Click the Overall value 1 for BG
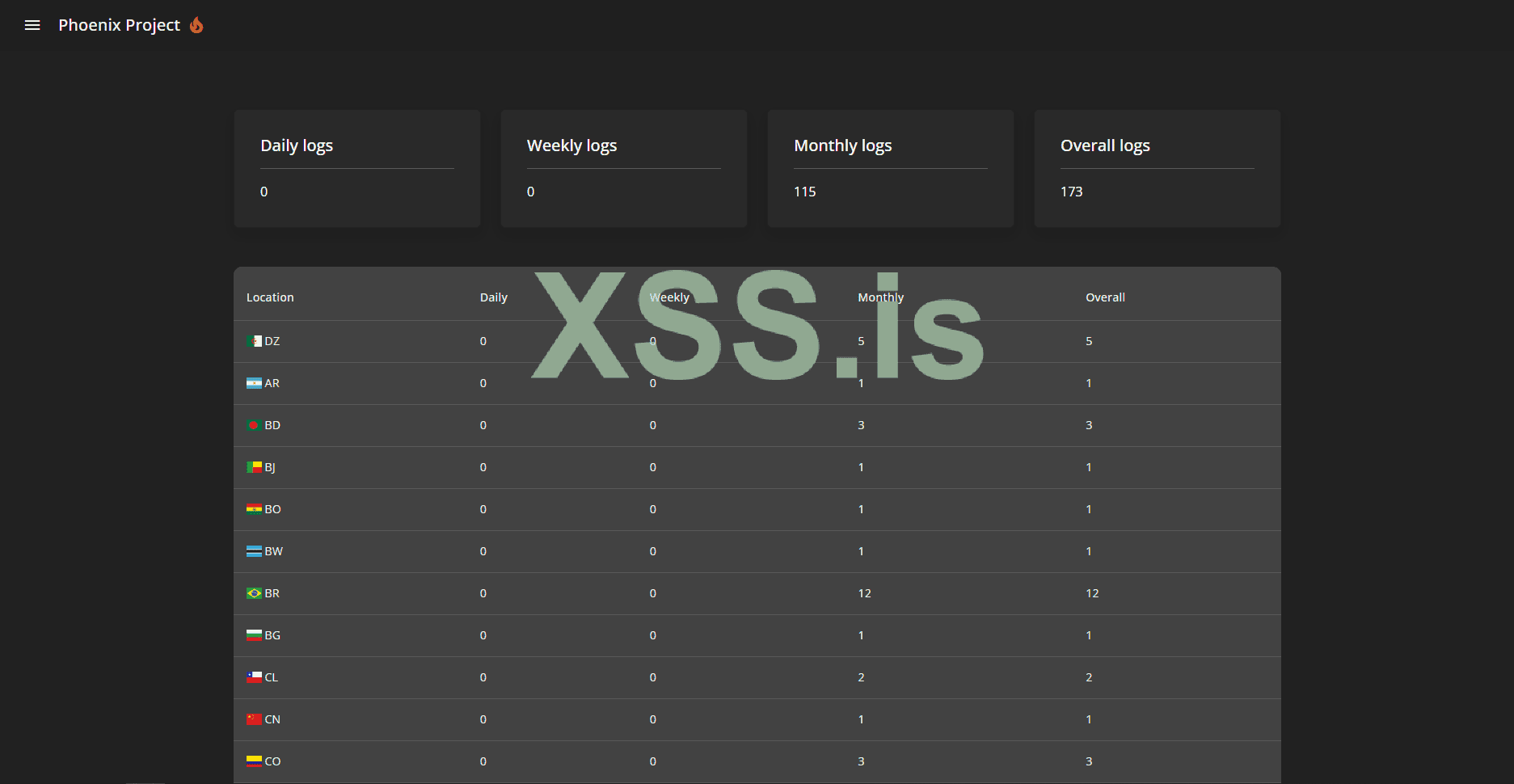 1089,635
